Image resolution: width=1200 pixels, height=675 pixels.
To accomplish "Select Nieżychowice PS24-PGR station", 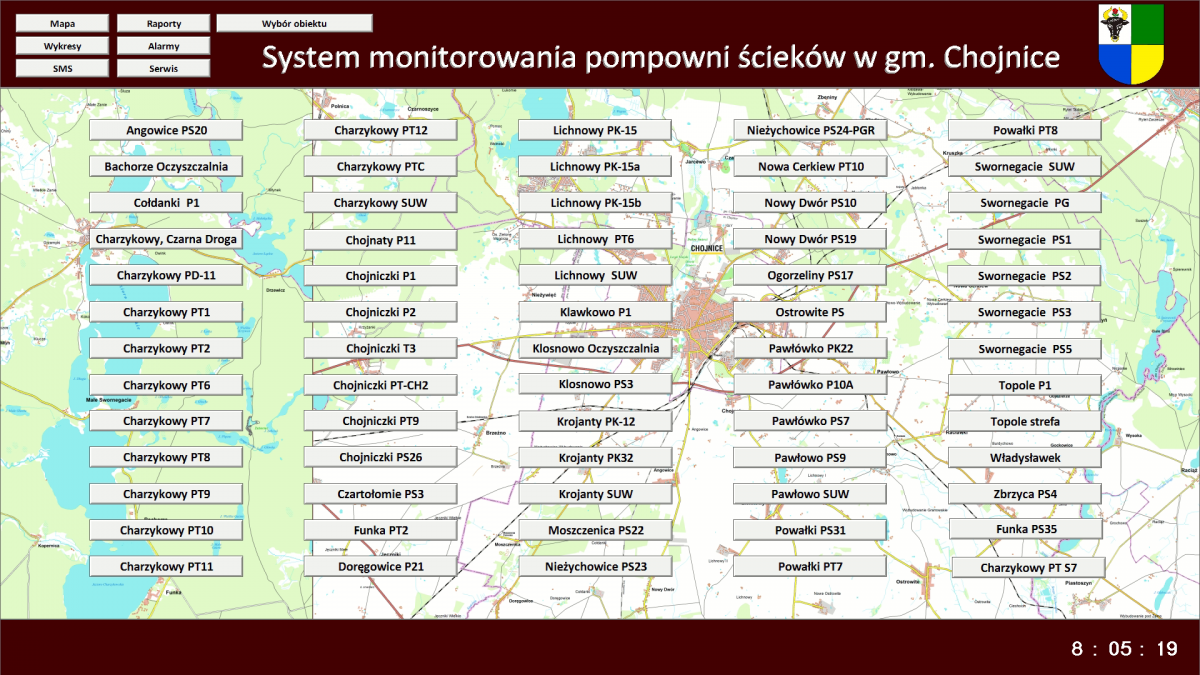I will click(811, 130).
